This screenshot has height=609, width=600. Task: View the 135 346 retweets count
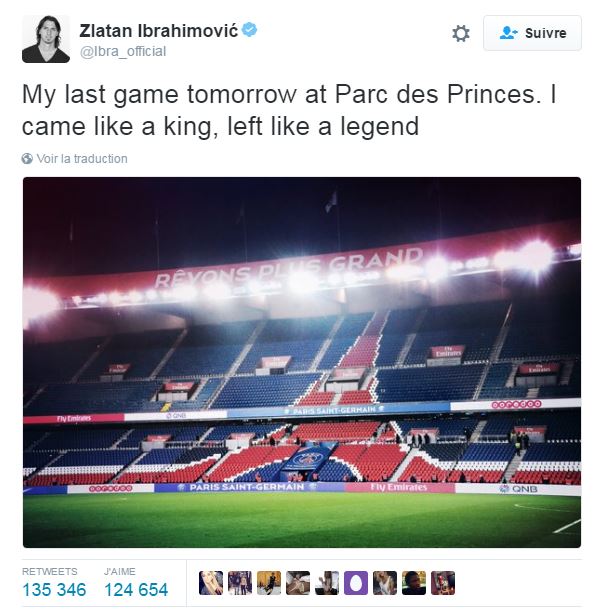tap(54, 590)
